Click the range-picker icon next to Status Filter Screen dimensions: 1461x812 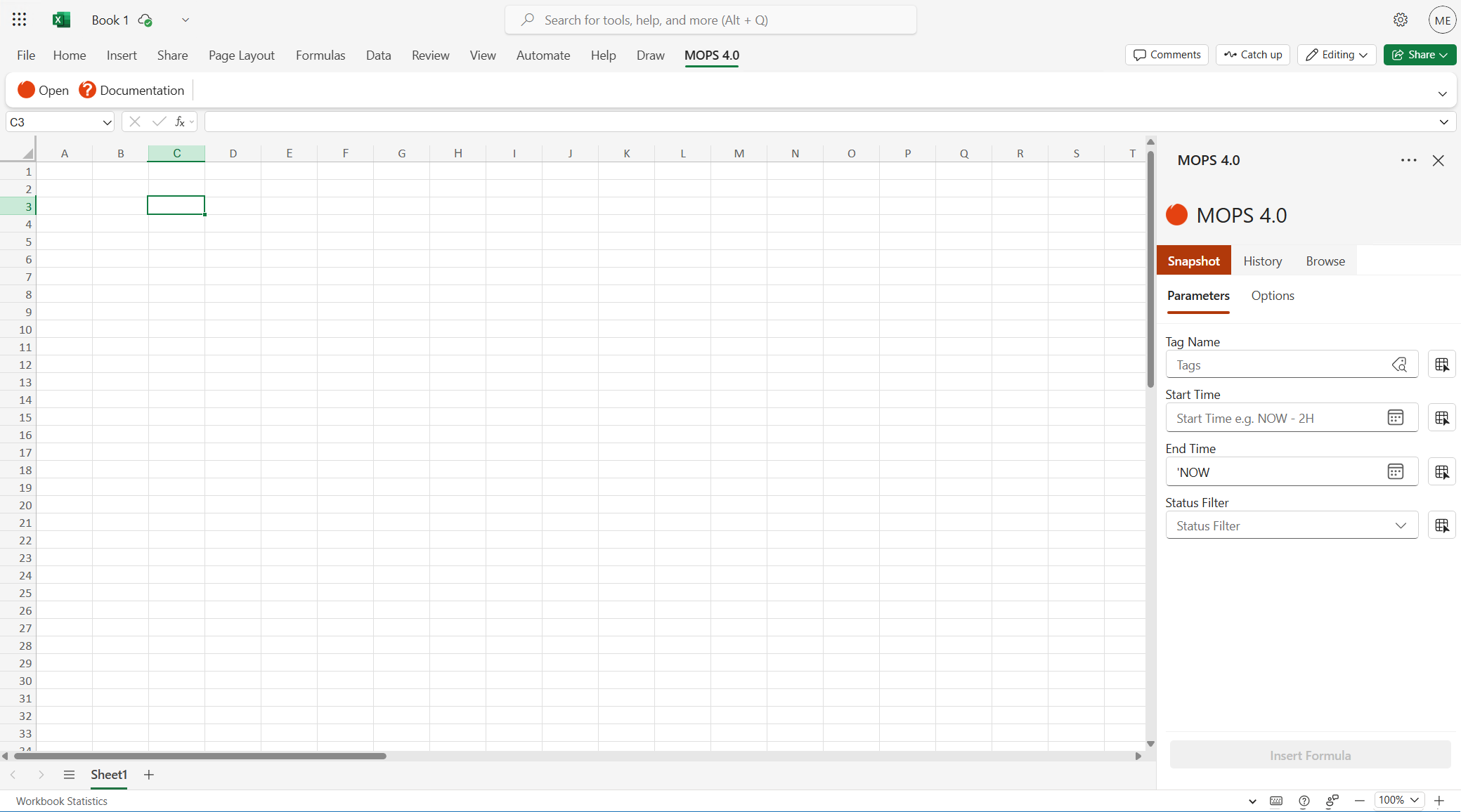tap(1443, 525)
